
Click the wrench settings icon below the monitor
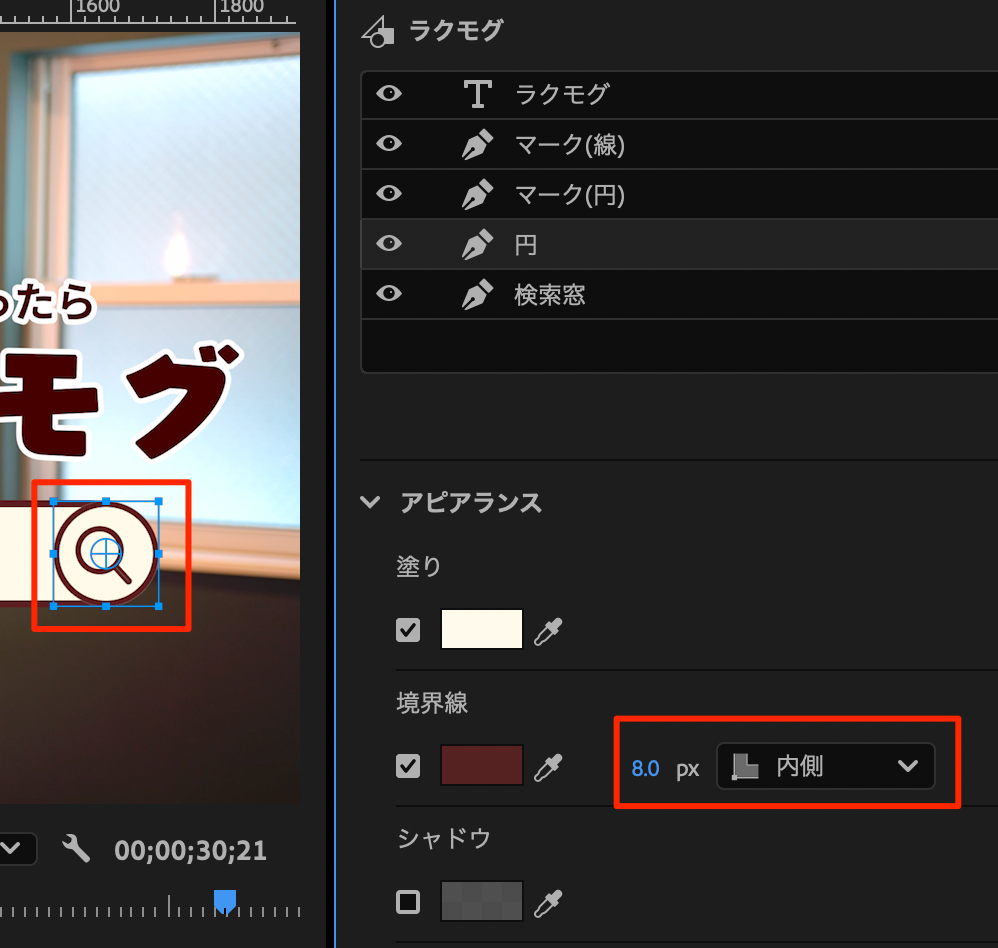76,850
